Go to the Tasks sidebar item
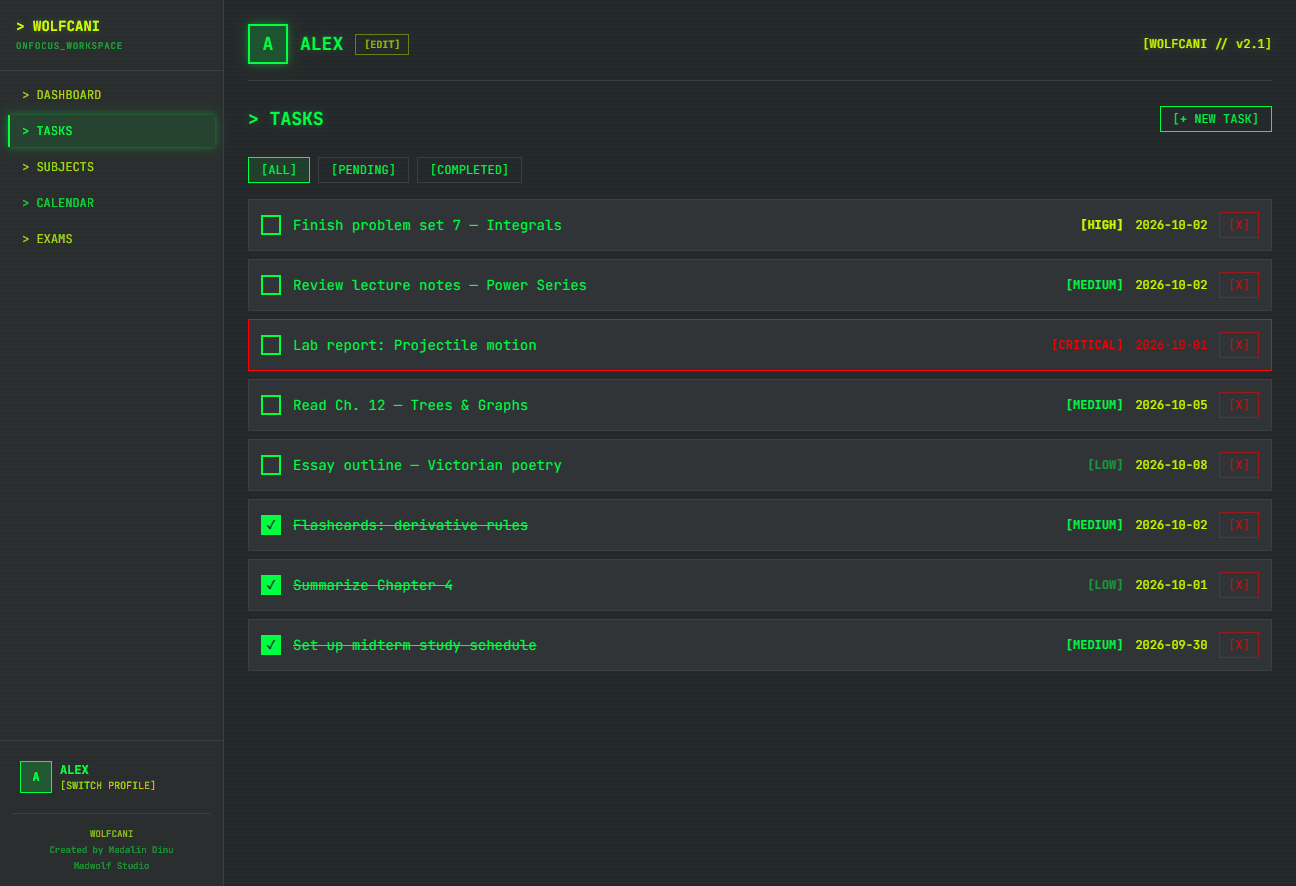The image size is (1296, 886). (112, 131)
